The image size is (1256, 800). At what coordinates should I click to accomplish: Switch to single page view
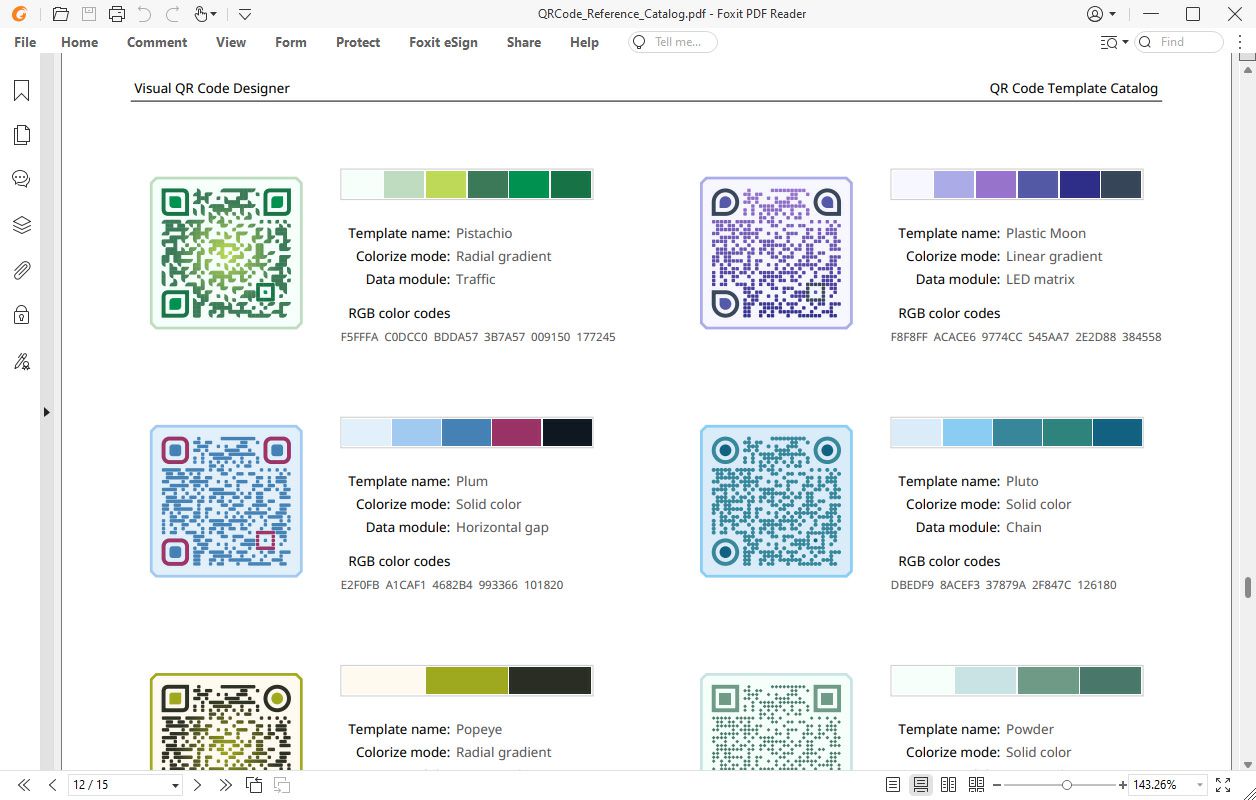(893, 785)
